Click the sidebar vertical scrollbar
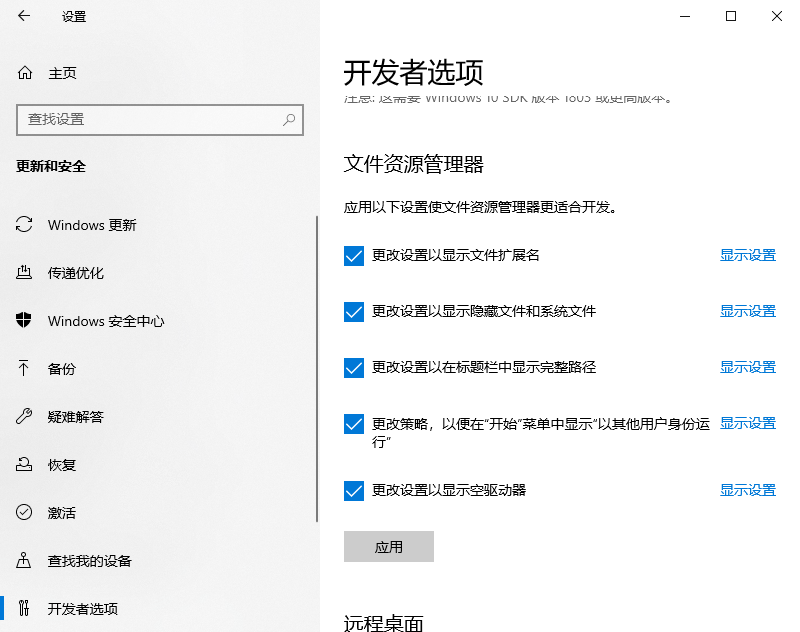The height and width of the screenshot is (632, 800). click(317, 369)
